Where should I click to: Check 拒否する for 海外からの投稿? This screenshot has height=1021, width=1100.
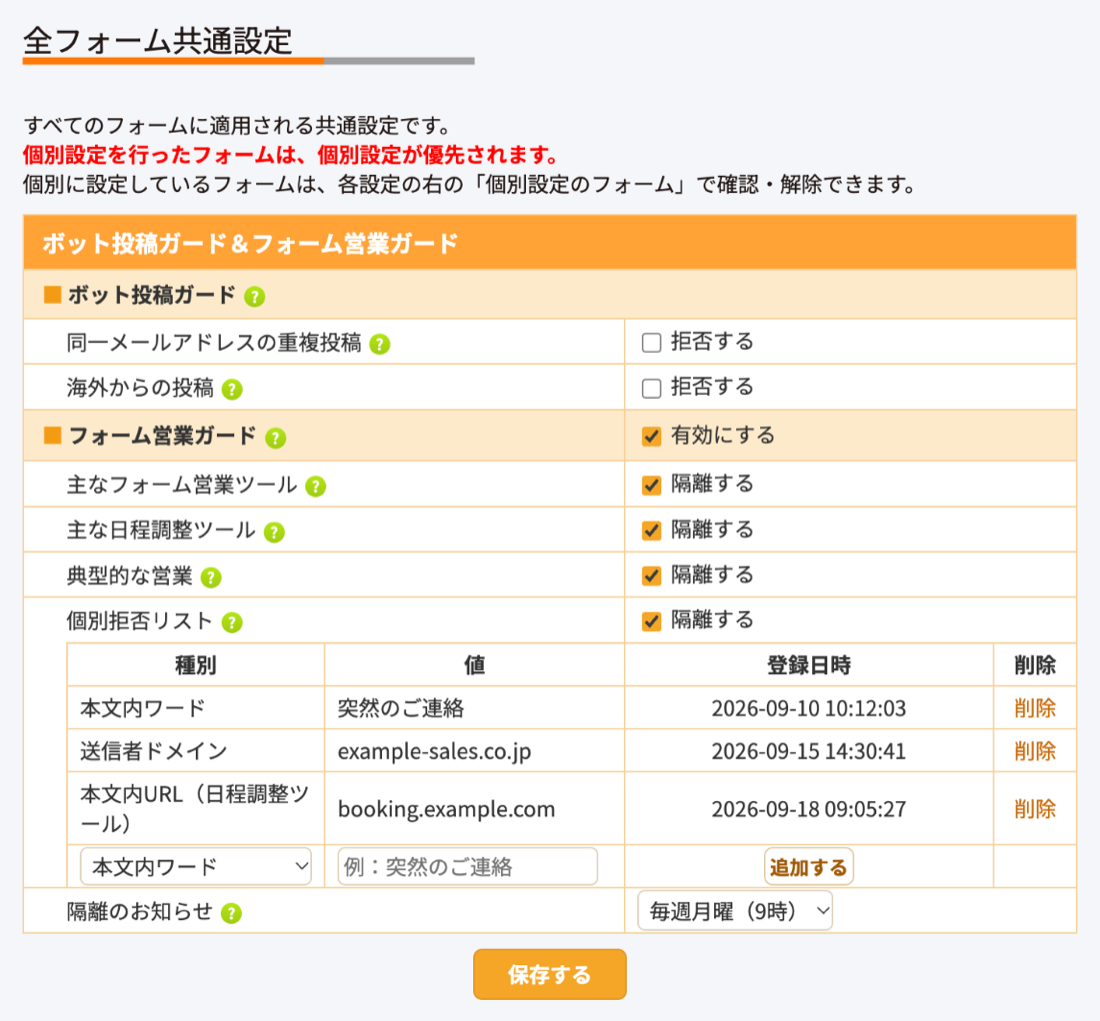(652, 389)
